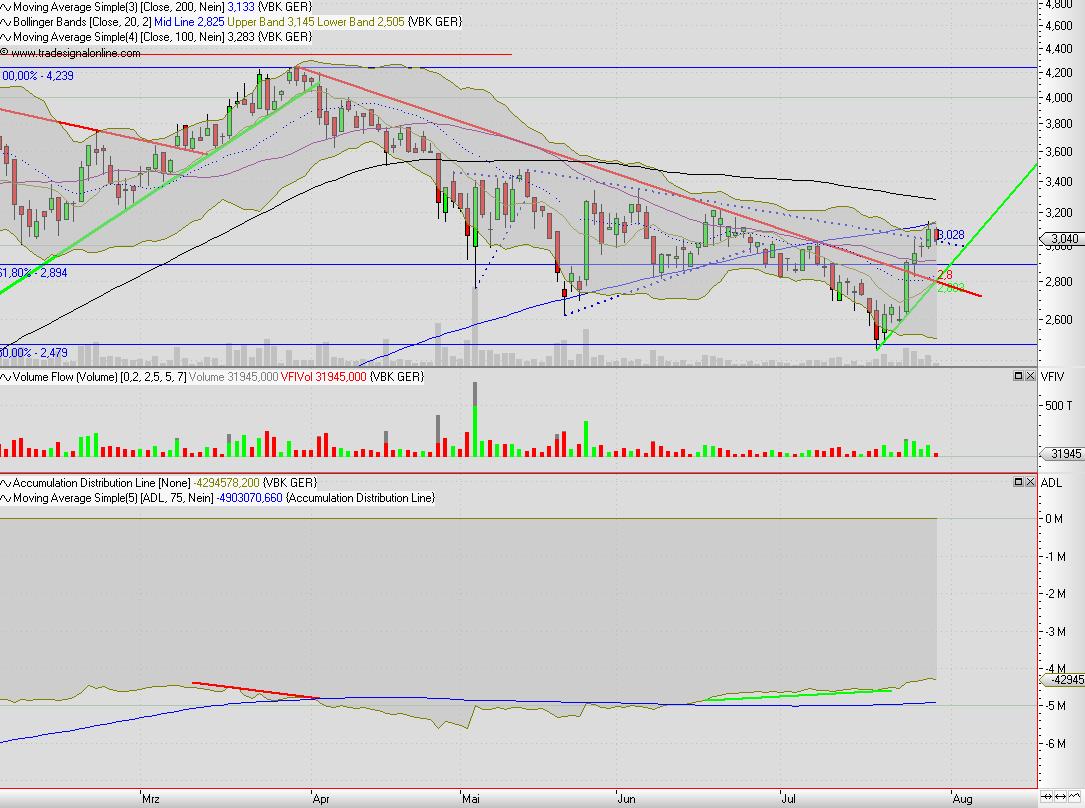
Task: Close the Volume Flow sub-chart pane
Action: 1030,376
